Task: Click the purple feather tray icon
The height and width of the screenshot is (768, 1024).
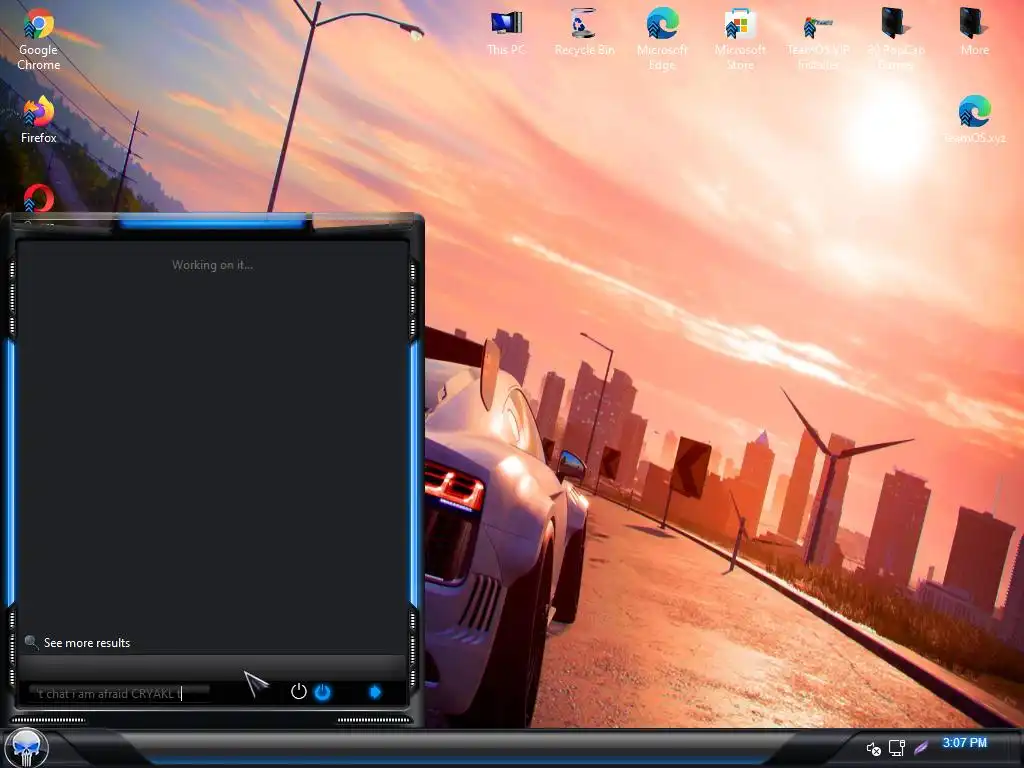Action: (921, 748)
